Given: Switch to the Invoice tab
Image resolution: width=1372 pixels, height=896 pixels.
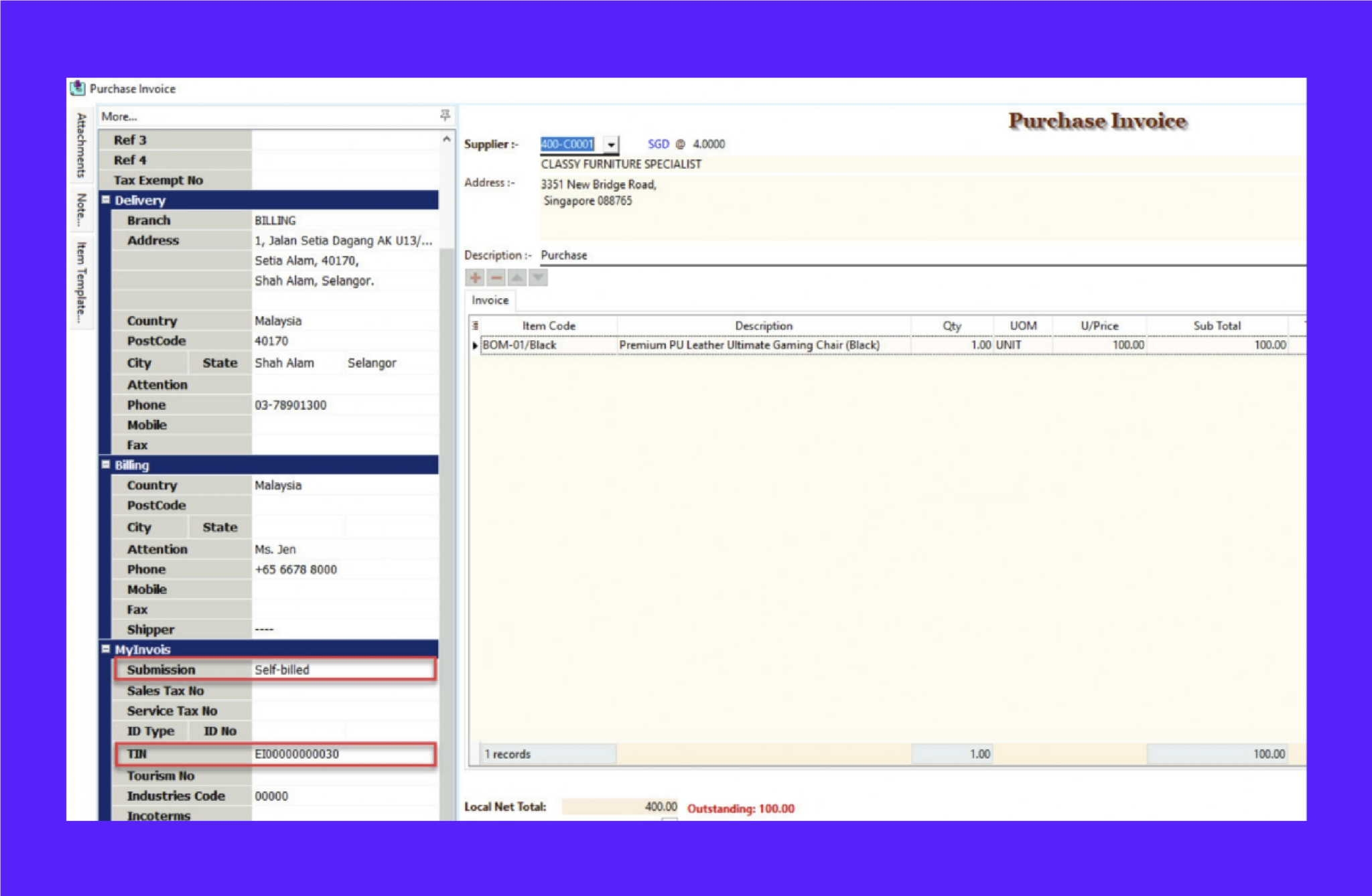Looking at the screenshot, I should pos(490,300).
